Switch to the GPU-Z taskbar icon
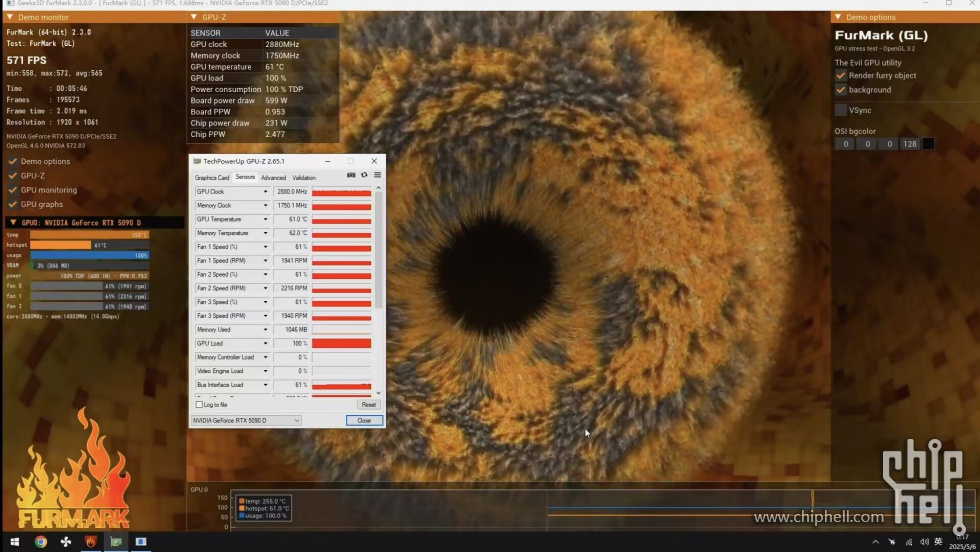This screenshot has width=980, height=552. (x=116, y=541)
